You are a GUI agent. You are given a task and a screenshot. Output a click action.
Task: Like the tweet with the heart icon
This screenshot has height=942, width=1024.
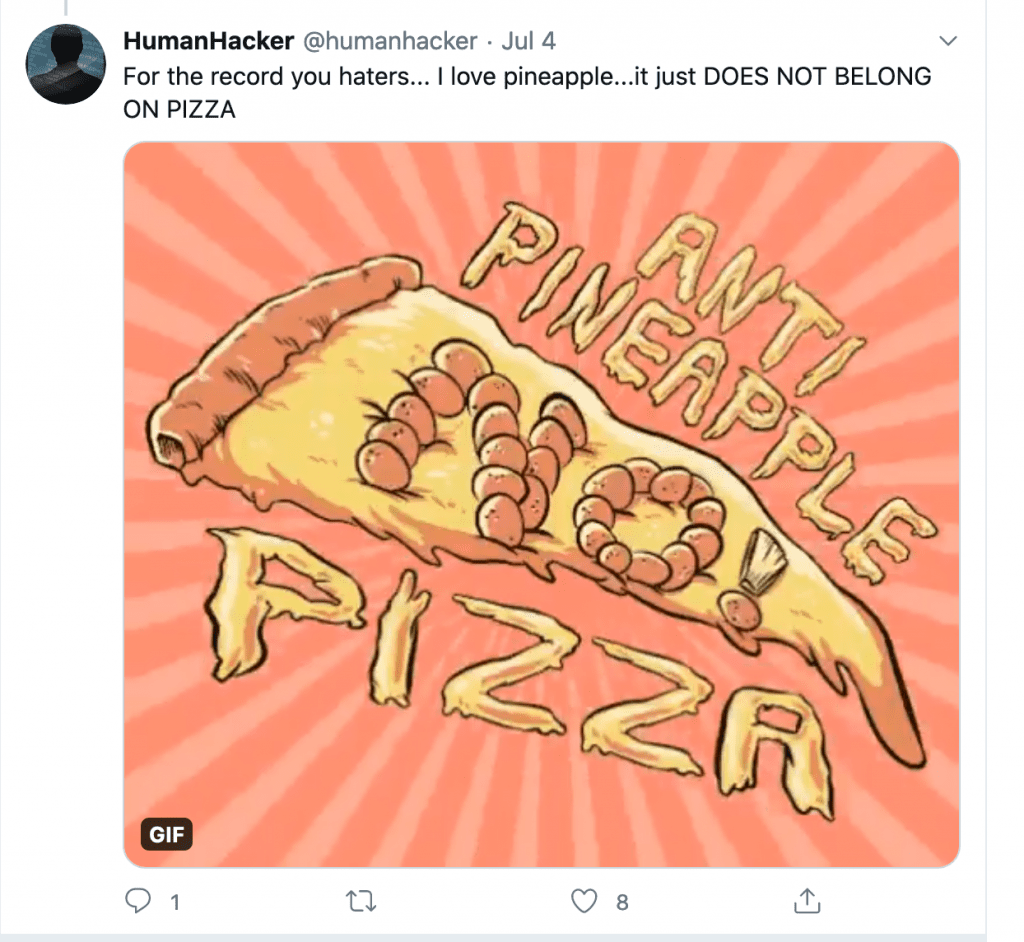584,901
